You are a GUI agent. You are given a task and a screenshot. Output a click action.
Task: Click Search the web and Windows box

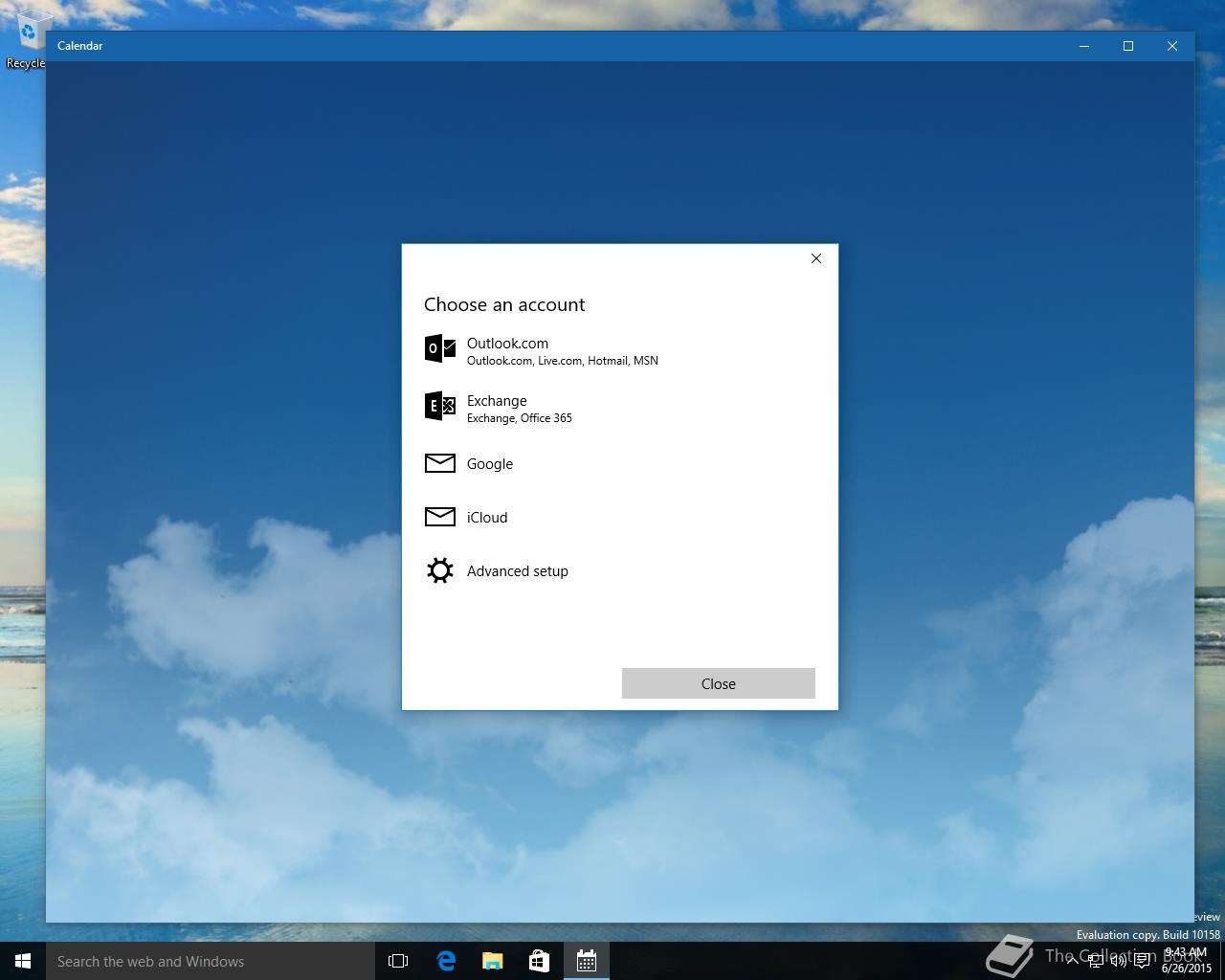pyautogui.click(x=210, y=961)
